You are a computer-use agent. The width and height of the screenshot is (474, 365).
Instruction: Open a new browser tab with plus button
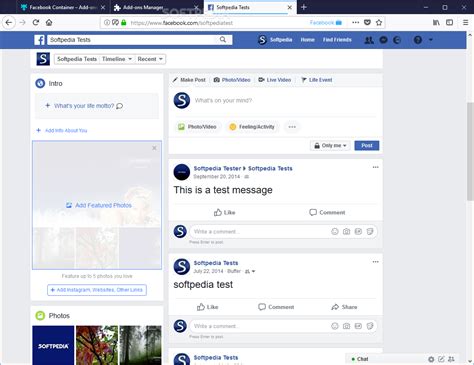(x=304, y=7)
